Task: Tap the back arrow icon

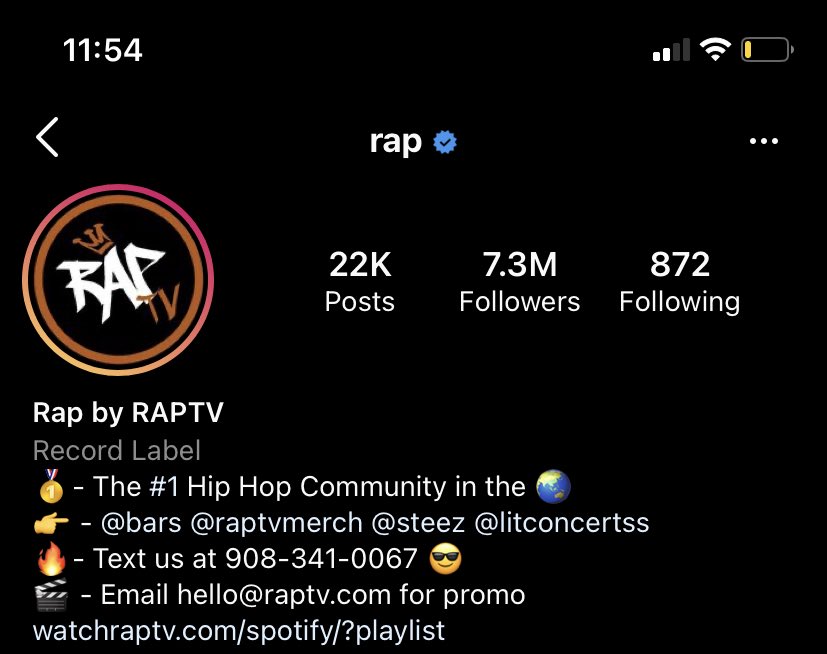Action: [x=47, y=137]
